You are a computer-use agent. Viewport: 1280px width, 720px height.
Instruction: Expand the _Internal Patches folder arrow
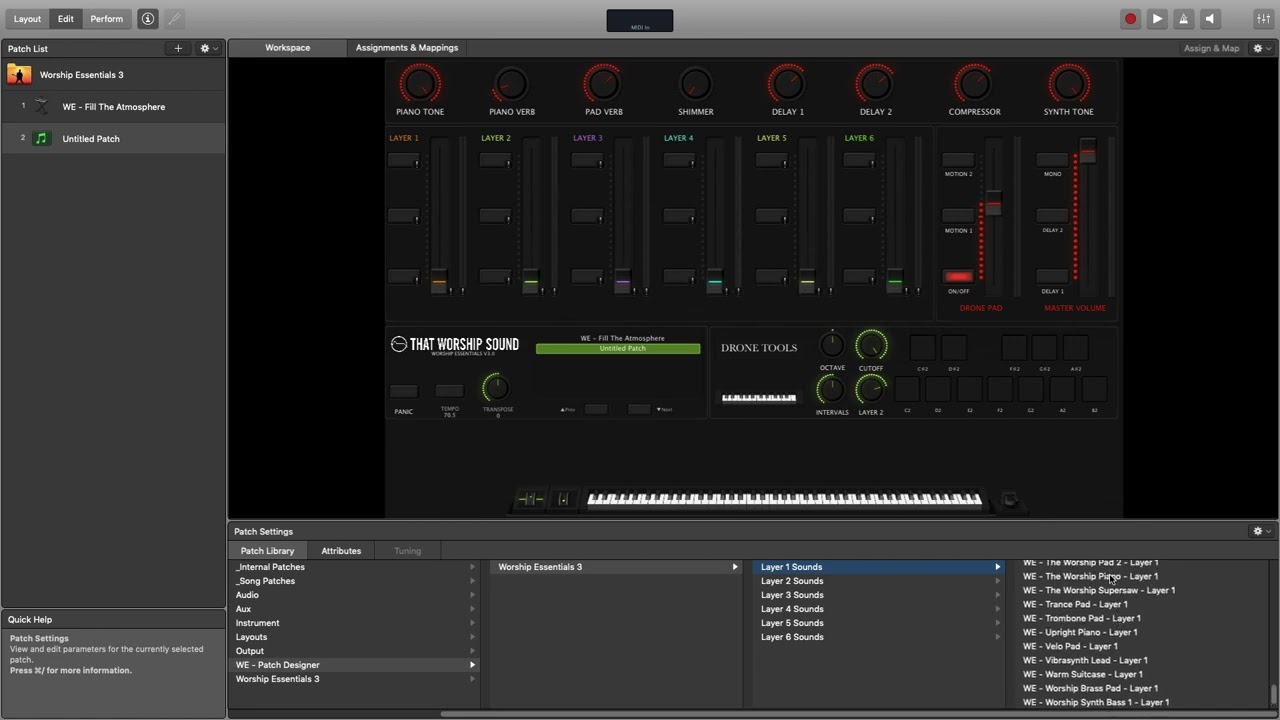coord(472,567)
